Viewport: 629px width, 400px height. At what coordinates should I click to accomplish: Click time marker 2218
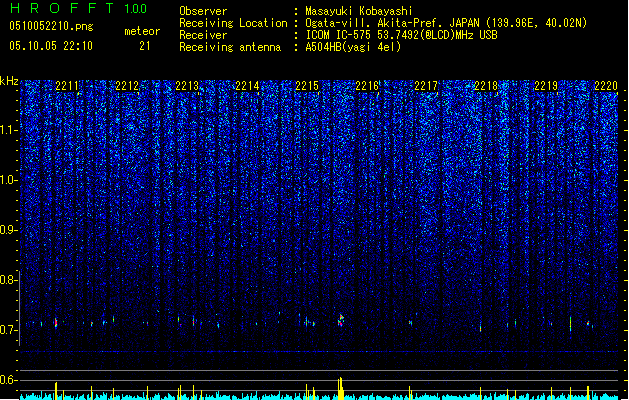coord(486,86)
